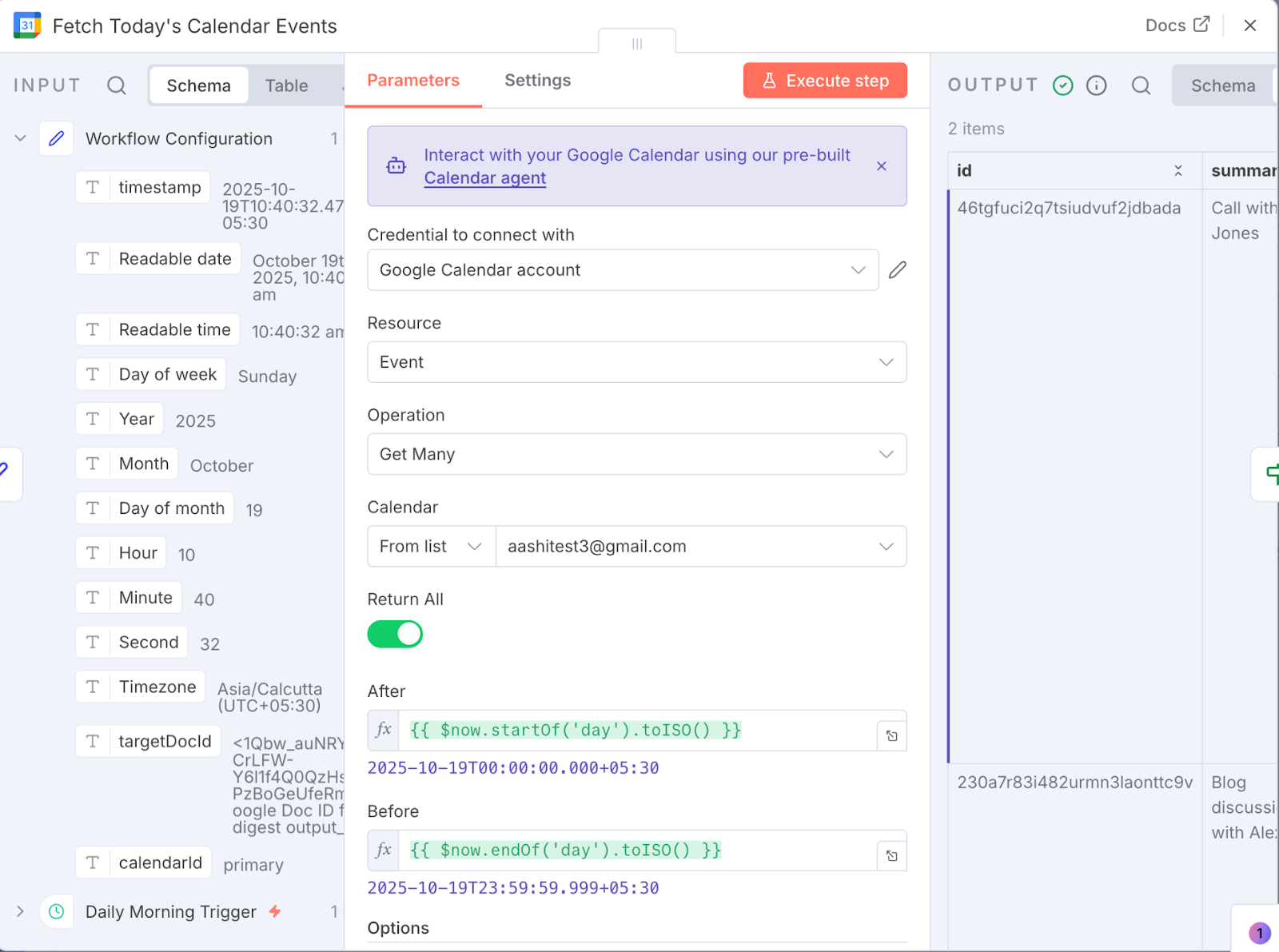Open search in the OUTPUT panel
The image size is (1279, 952).
coord(1141,85)
